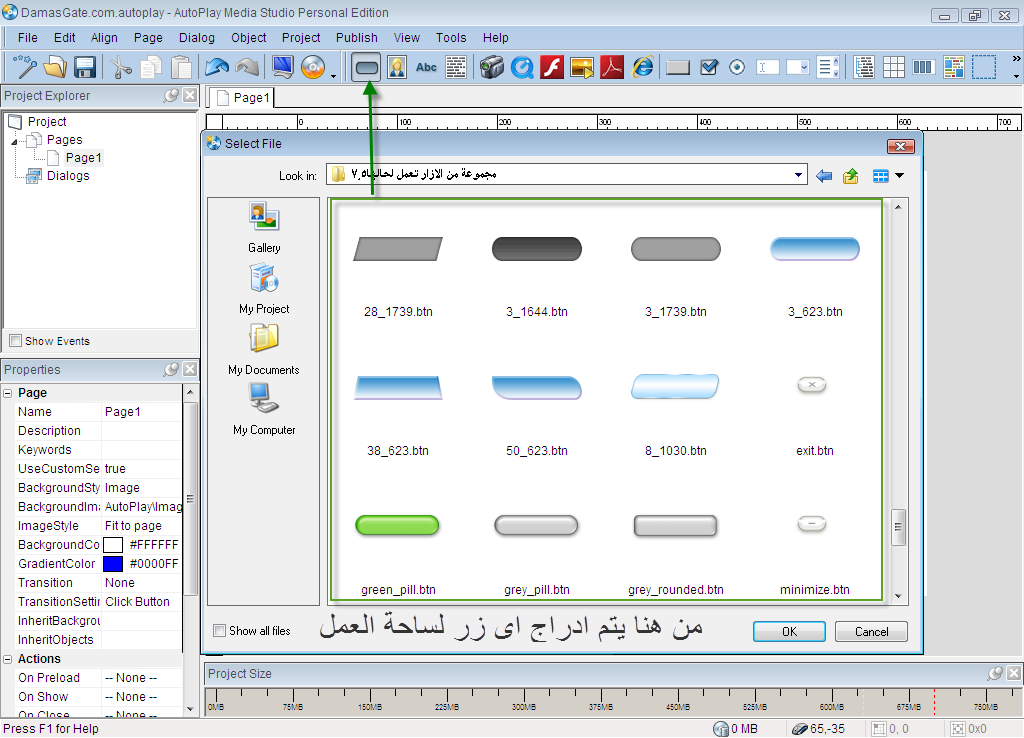Click the Preview monitor icon
The image size is (1024, 738).
[x=283, y=67]
